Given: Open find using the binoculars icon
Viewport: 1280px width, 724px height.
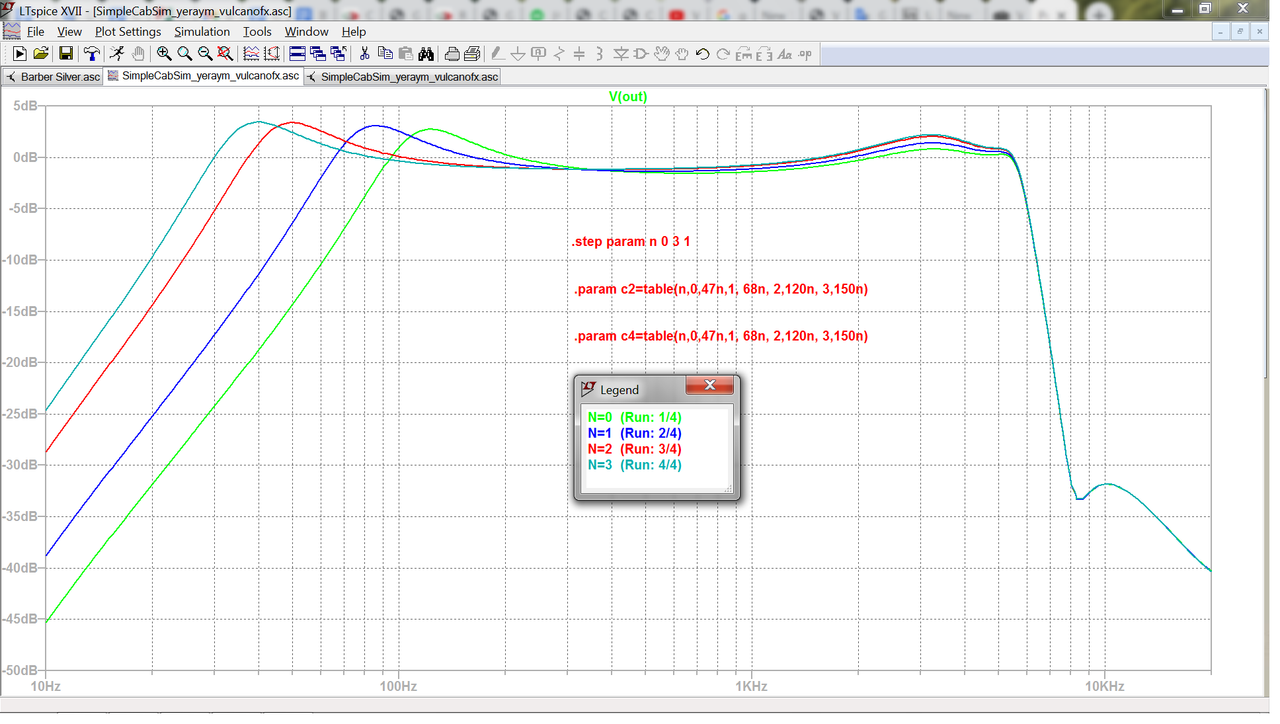Looking at the screenshot, I should click(427, 53).
